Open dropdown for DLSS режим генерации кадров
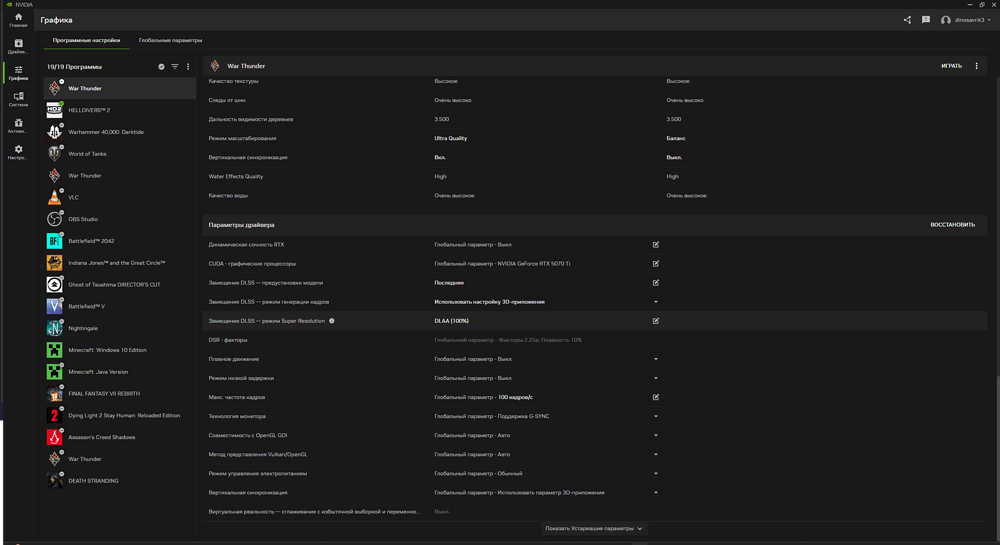1000x545 pixels. click(x=656, y=302)
